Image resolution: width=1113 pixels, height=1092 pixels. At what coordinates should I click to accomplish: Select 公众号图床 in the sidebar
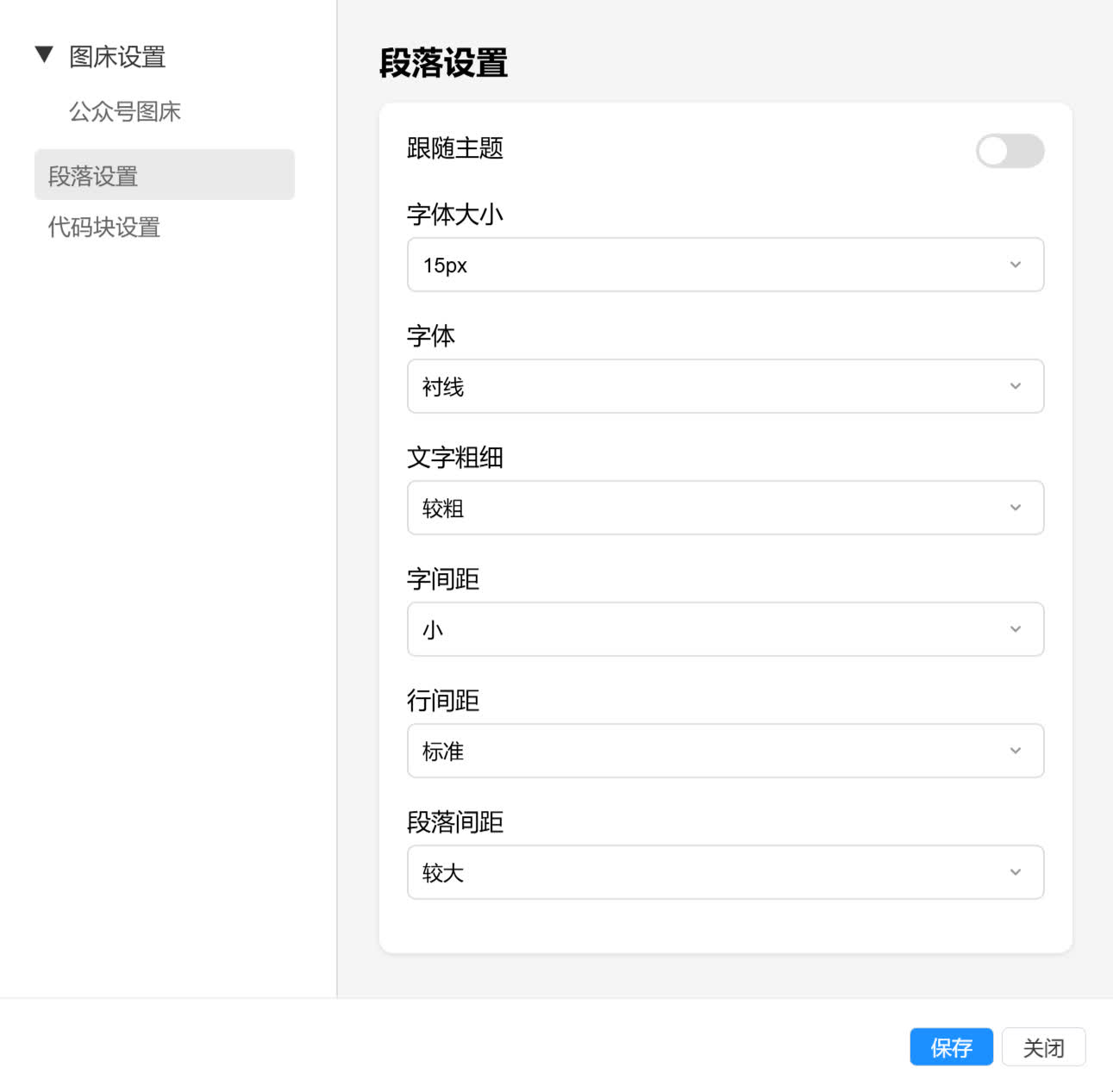coord(124,112)
